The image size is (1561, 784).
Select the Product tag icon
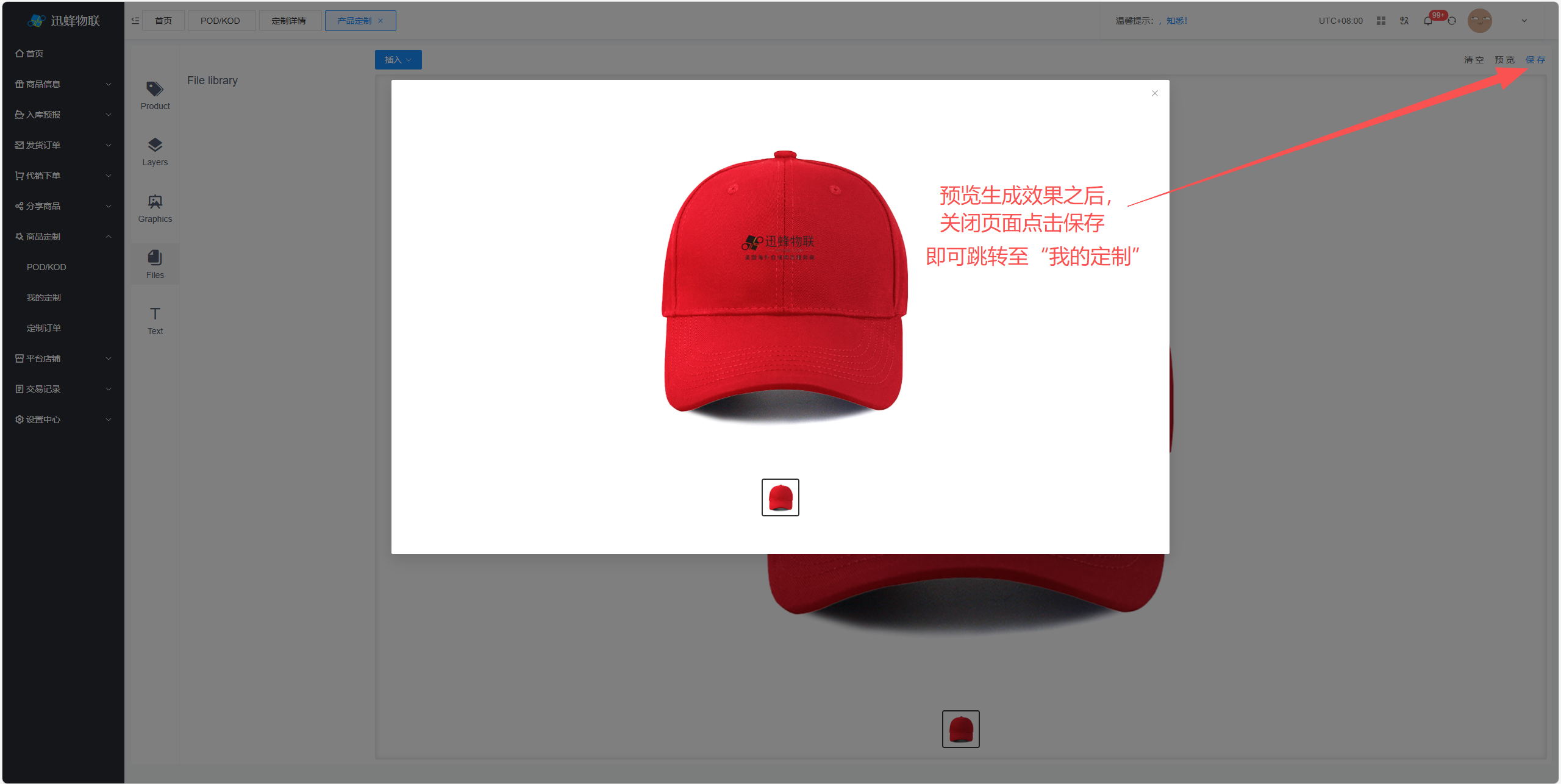click(155, 90)
